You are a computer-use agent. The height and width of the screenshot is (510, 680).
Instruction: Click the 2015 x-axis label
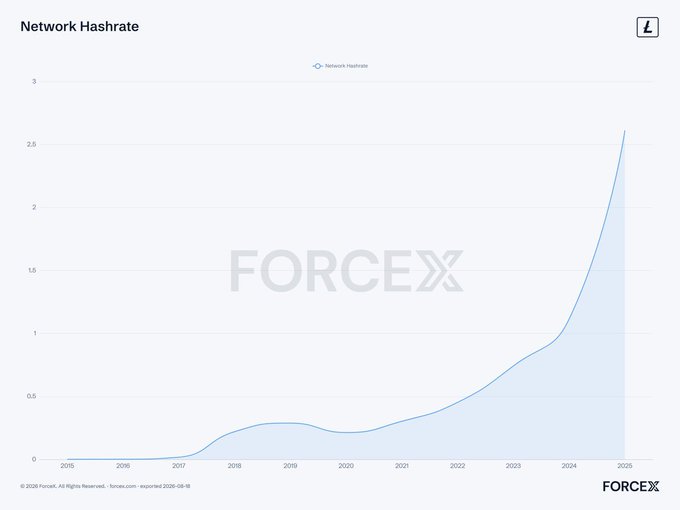tap(67, 466)
